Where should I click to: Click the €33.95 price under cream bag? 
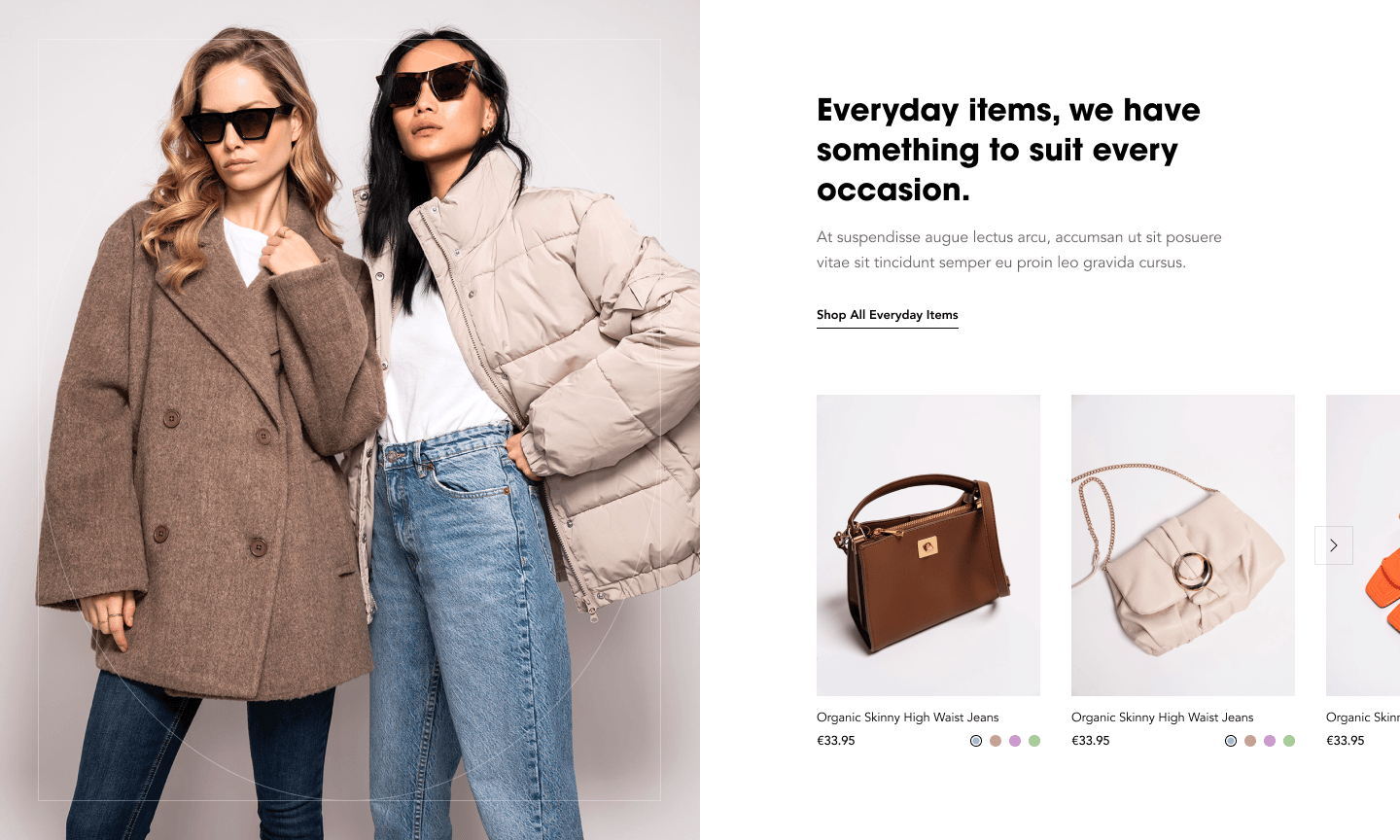click(1091, 741)
